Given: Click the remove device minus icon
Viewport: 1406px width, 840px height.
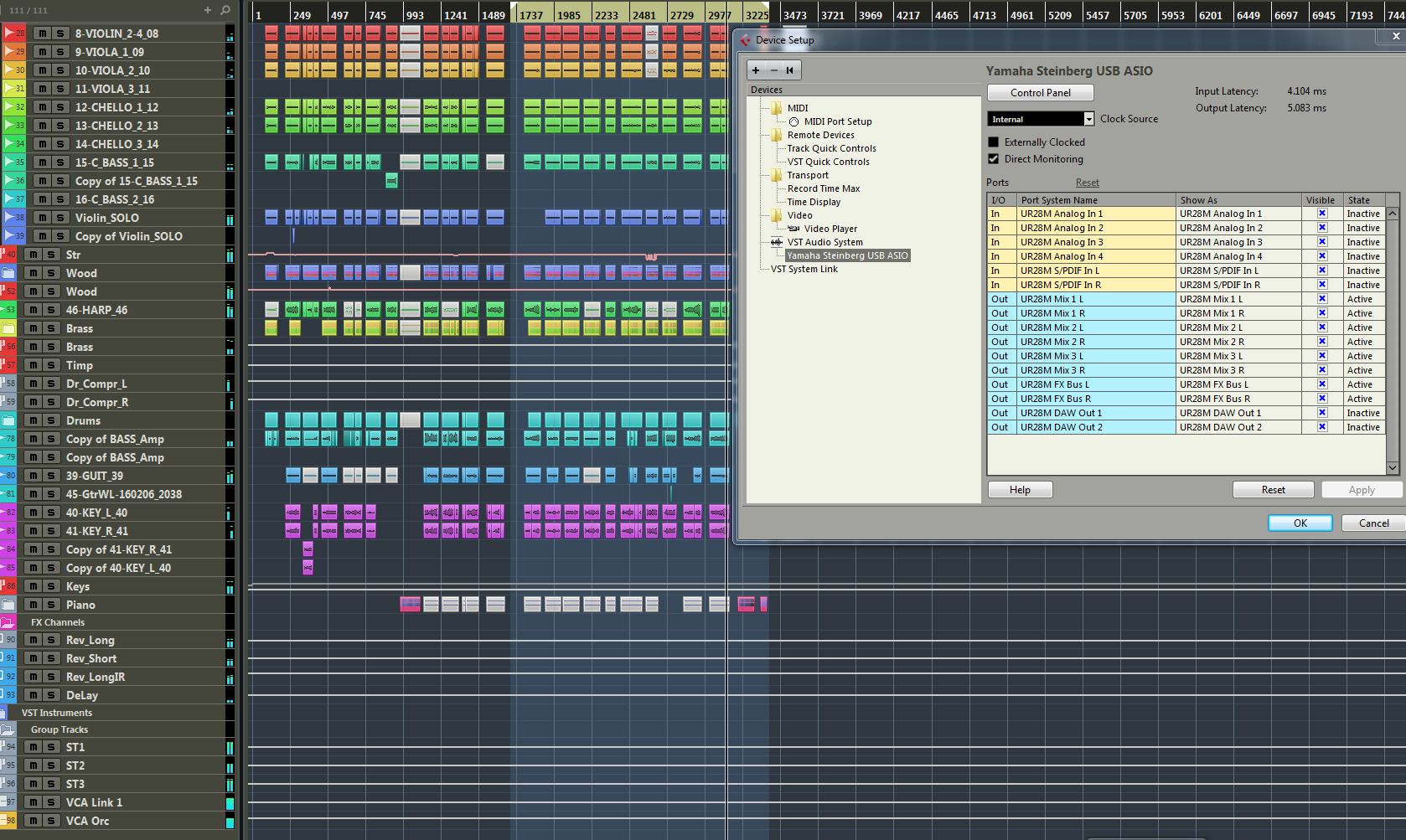Looking at the screenshot, I should pos(773,70).
